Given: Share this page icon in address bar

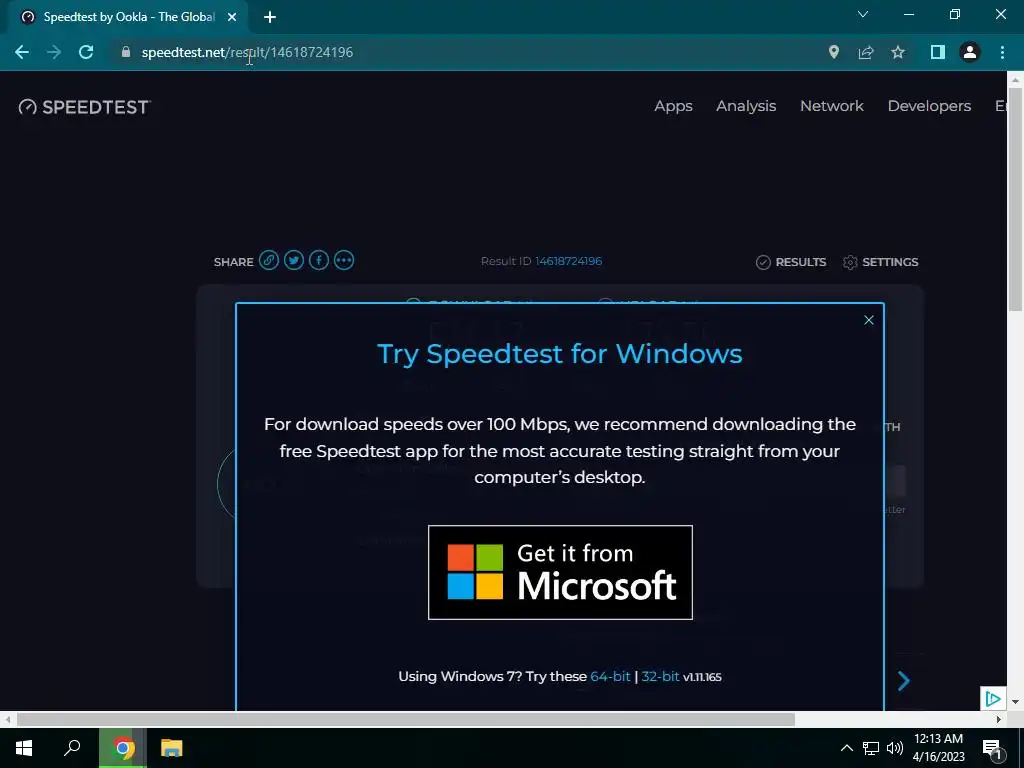Looking at the screenshot, I should pos(865,52).
